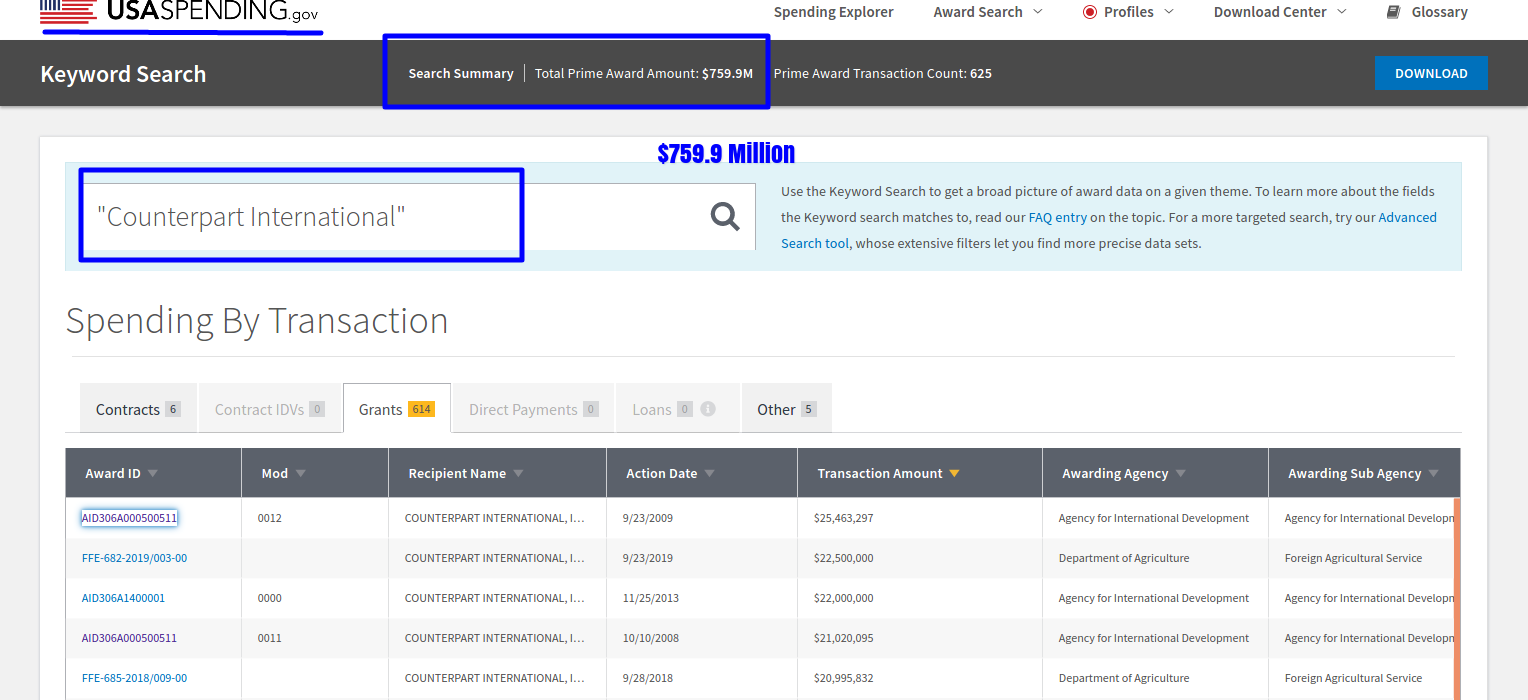Click the action date 9/23/2009
Viewport: 1528px width, 700px height.
pos(648,518)
